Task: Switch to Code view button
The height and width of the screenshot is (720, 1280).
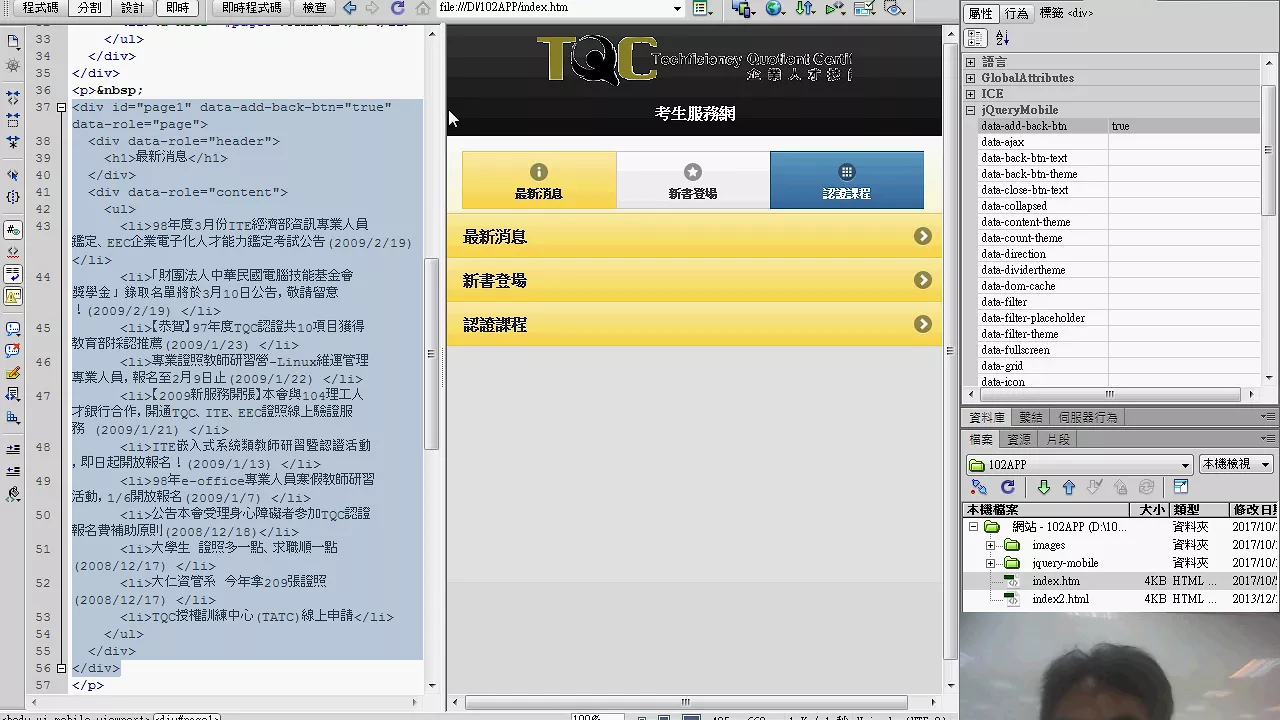Action: tap(39, 7)
